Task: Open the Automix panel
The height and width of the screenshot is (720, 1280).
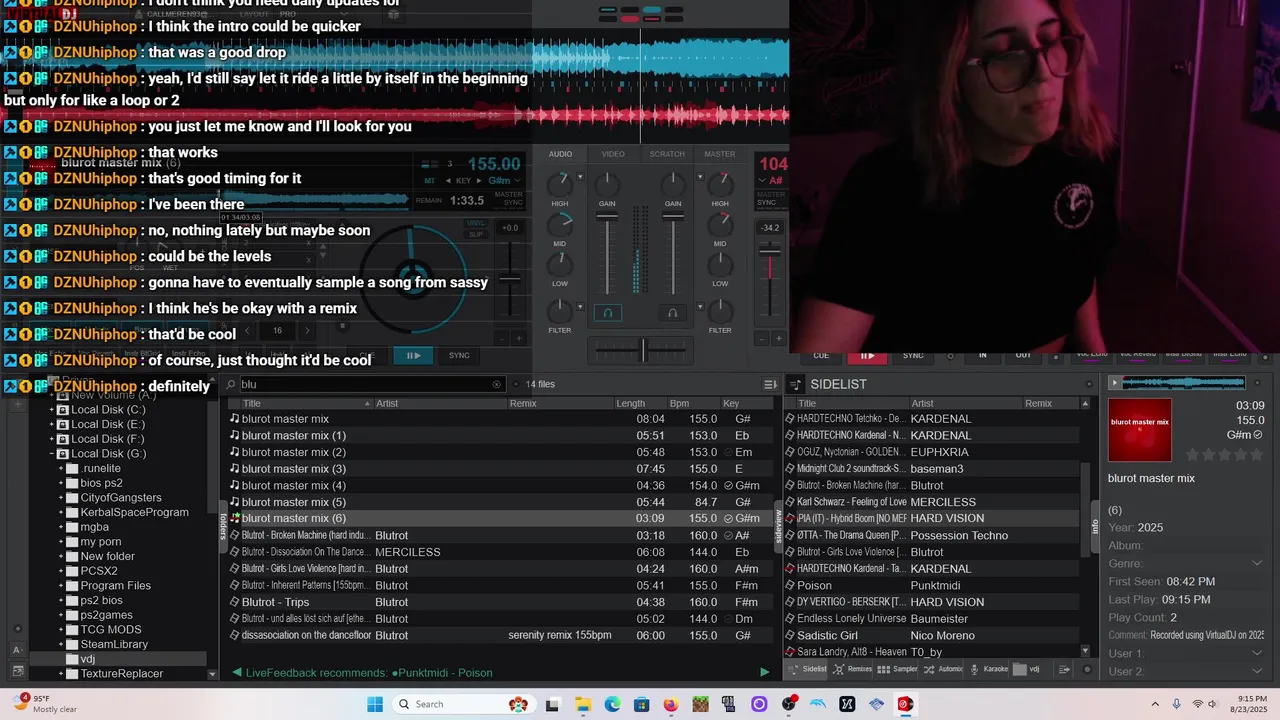Action: pos(944,669)
